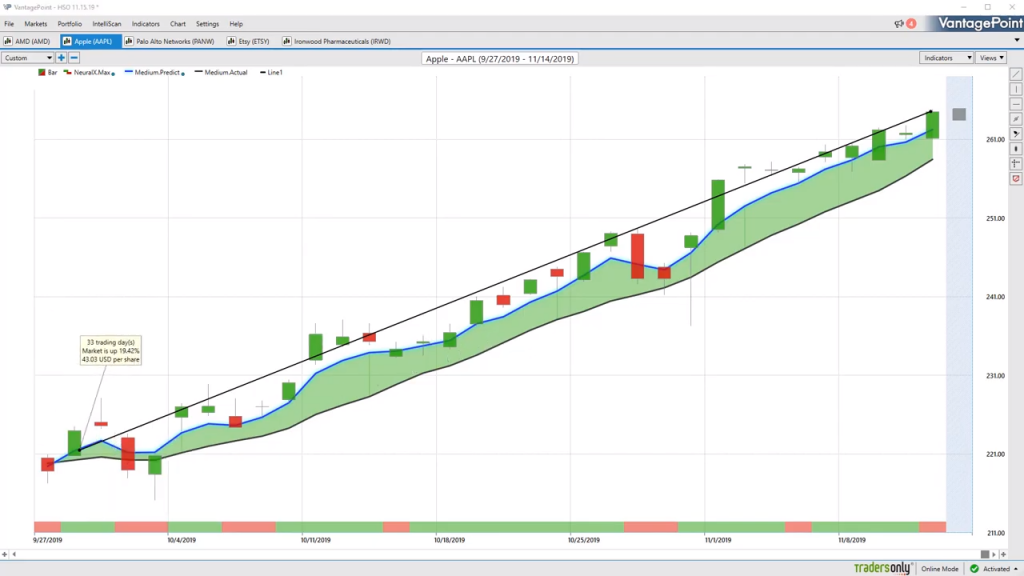Select the vertical line drawing tool
The image size is (1024, 576).
click(x=1016, y=89)
